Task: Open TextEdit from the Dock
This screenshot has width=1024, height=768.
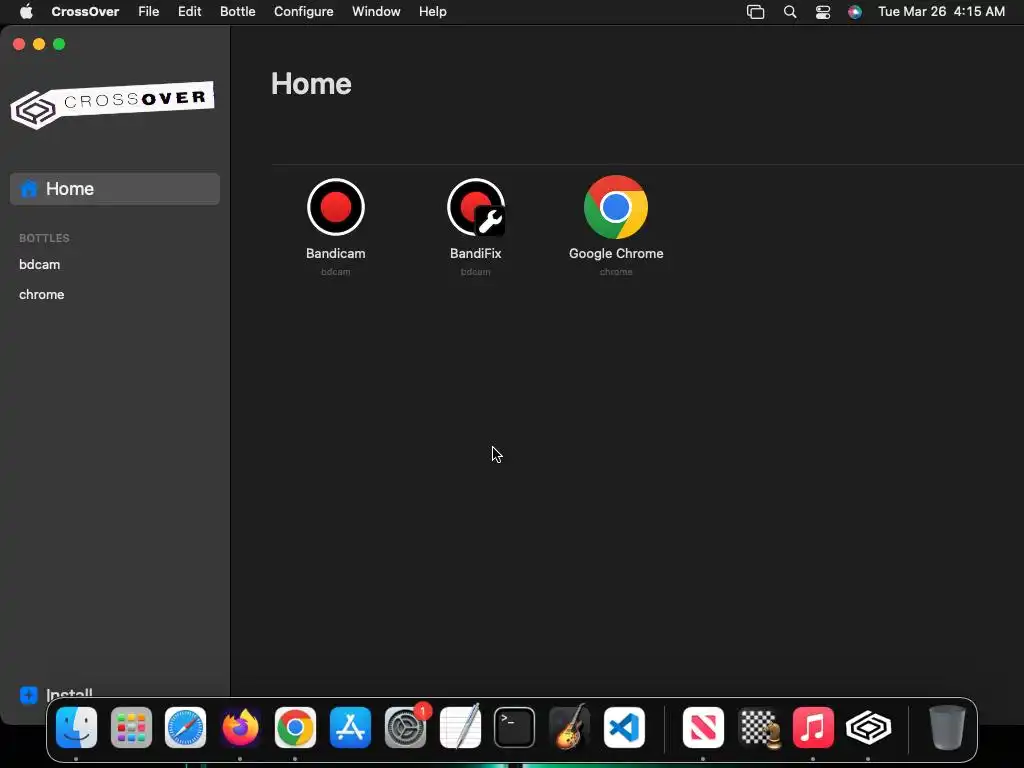Action: (x=460, y=727)
